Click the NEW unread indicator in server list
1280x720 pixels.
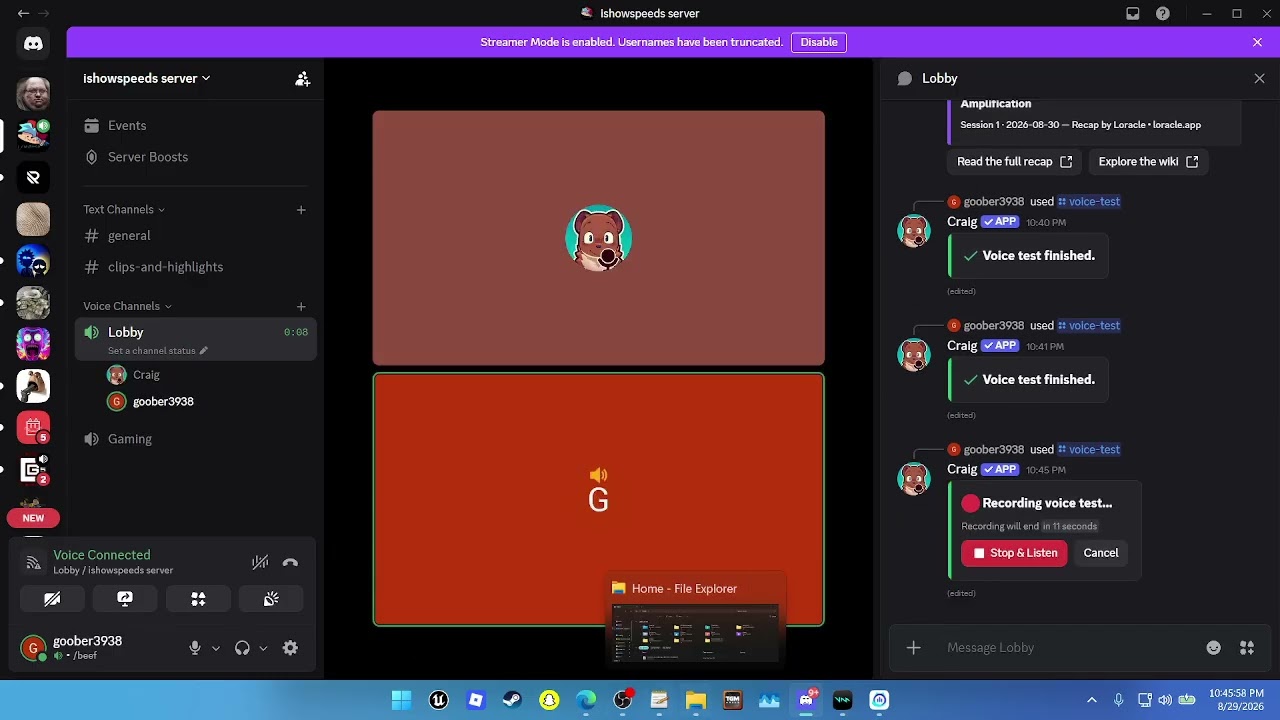33,518
